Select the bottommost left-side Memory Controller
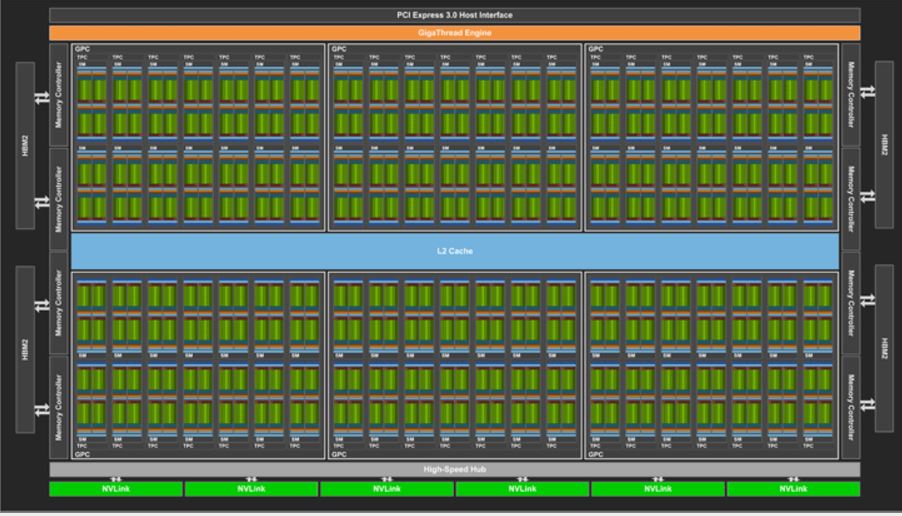 pos(59,408)
